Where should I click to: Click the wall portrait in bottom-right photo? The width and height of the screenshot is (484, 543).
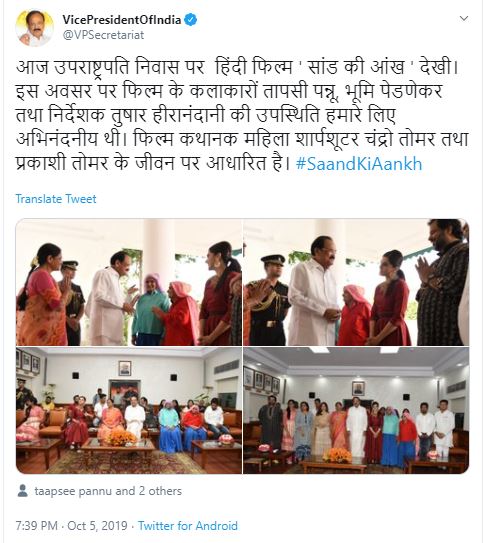[x=358, y=389]
